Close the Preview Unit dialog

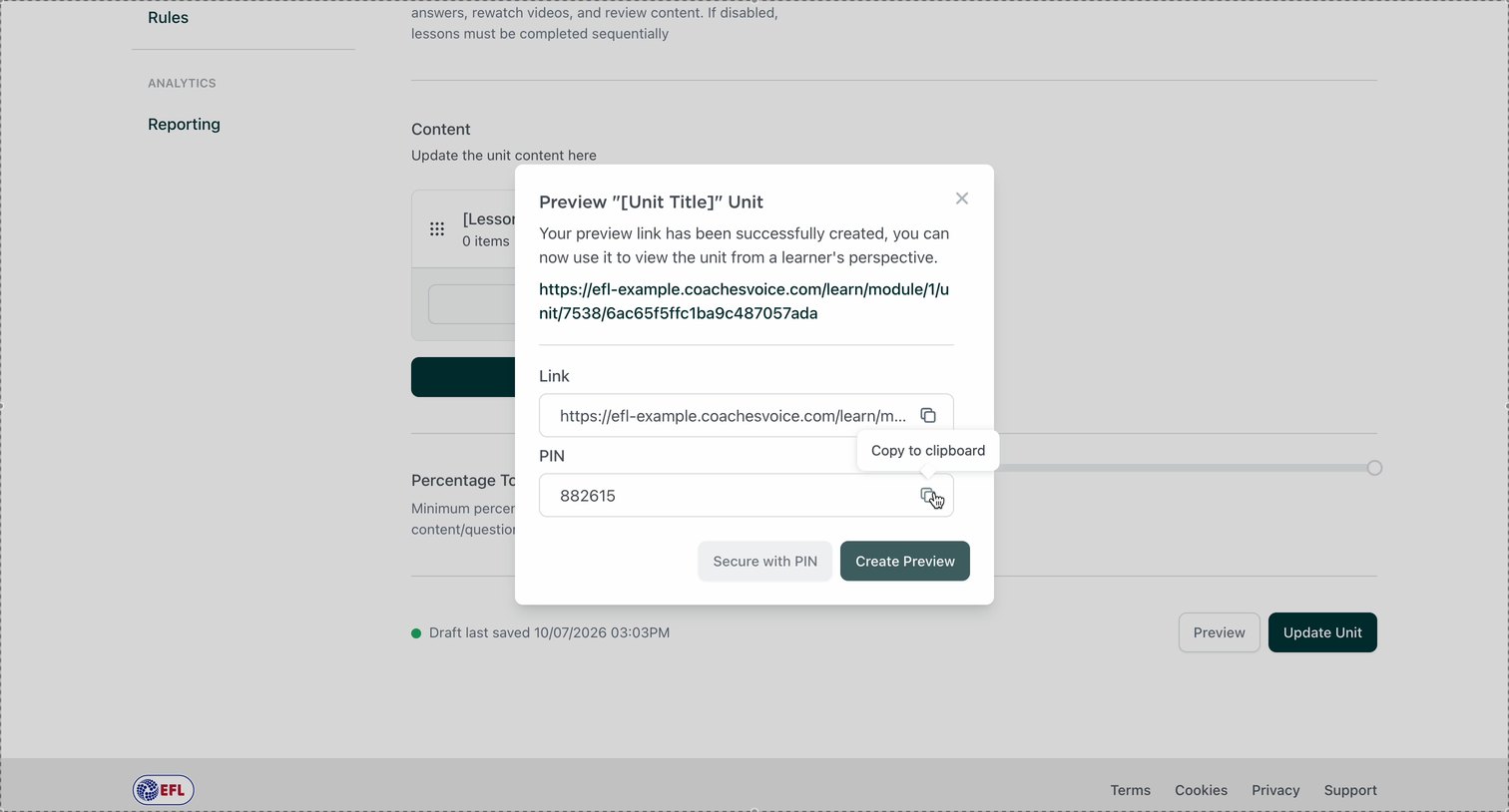[x=962, y=199]
